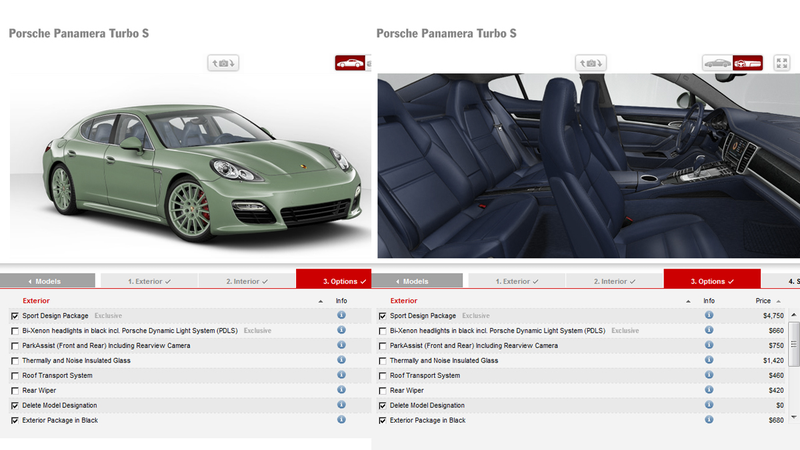Open info for Sport Design Package, right panel
The height and width of the screenshot is (450, 800).
tap(709, 315)
